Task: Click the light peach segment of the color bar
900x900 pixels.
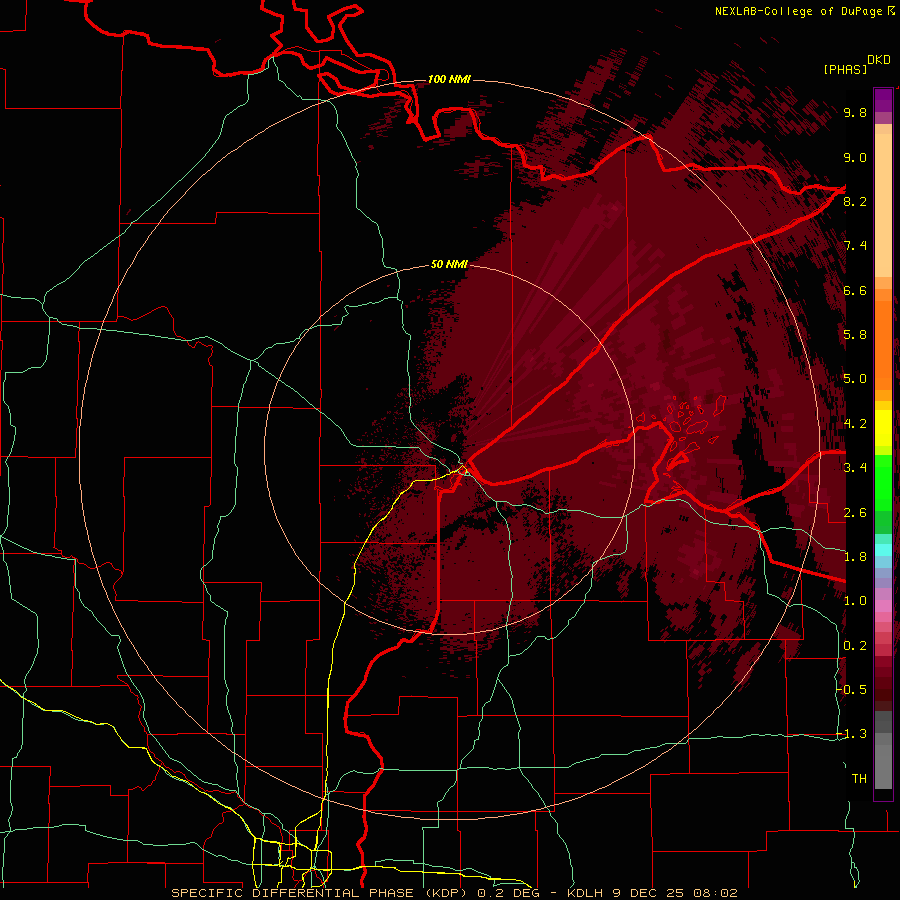Action: (883, 205)
